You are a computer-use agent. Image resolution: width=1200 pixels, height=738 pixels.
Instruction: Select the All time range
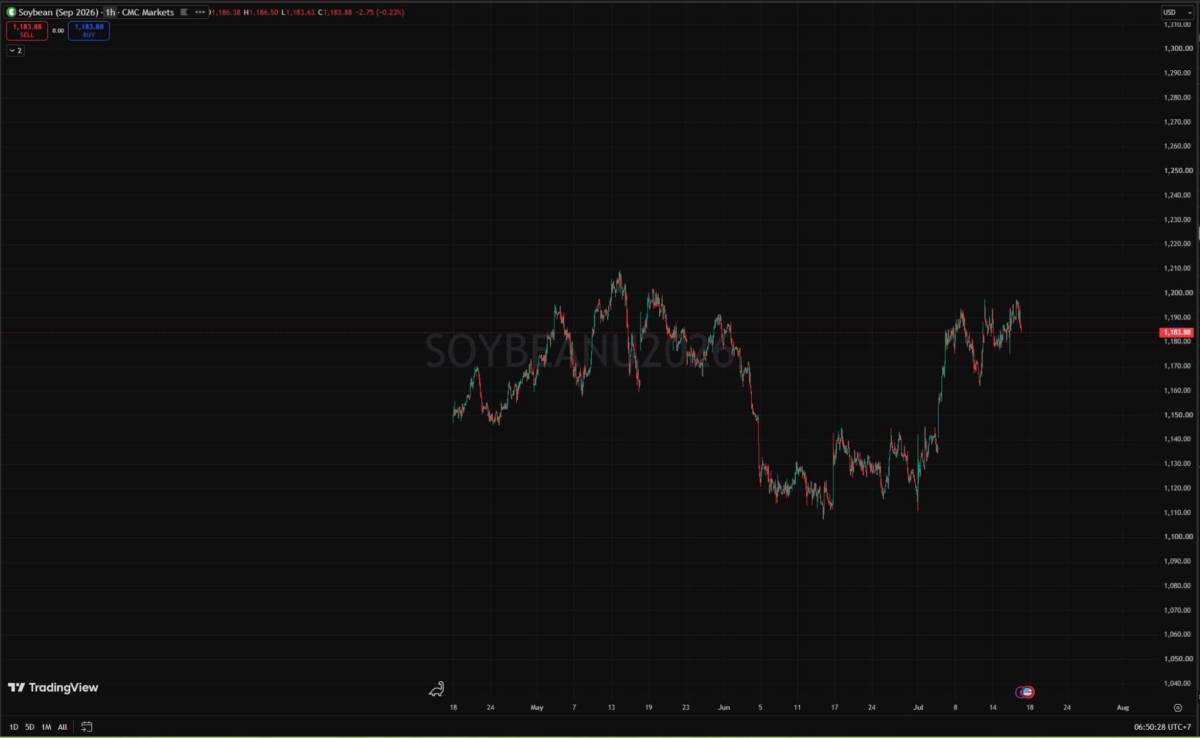(62, 727)
